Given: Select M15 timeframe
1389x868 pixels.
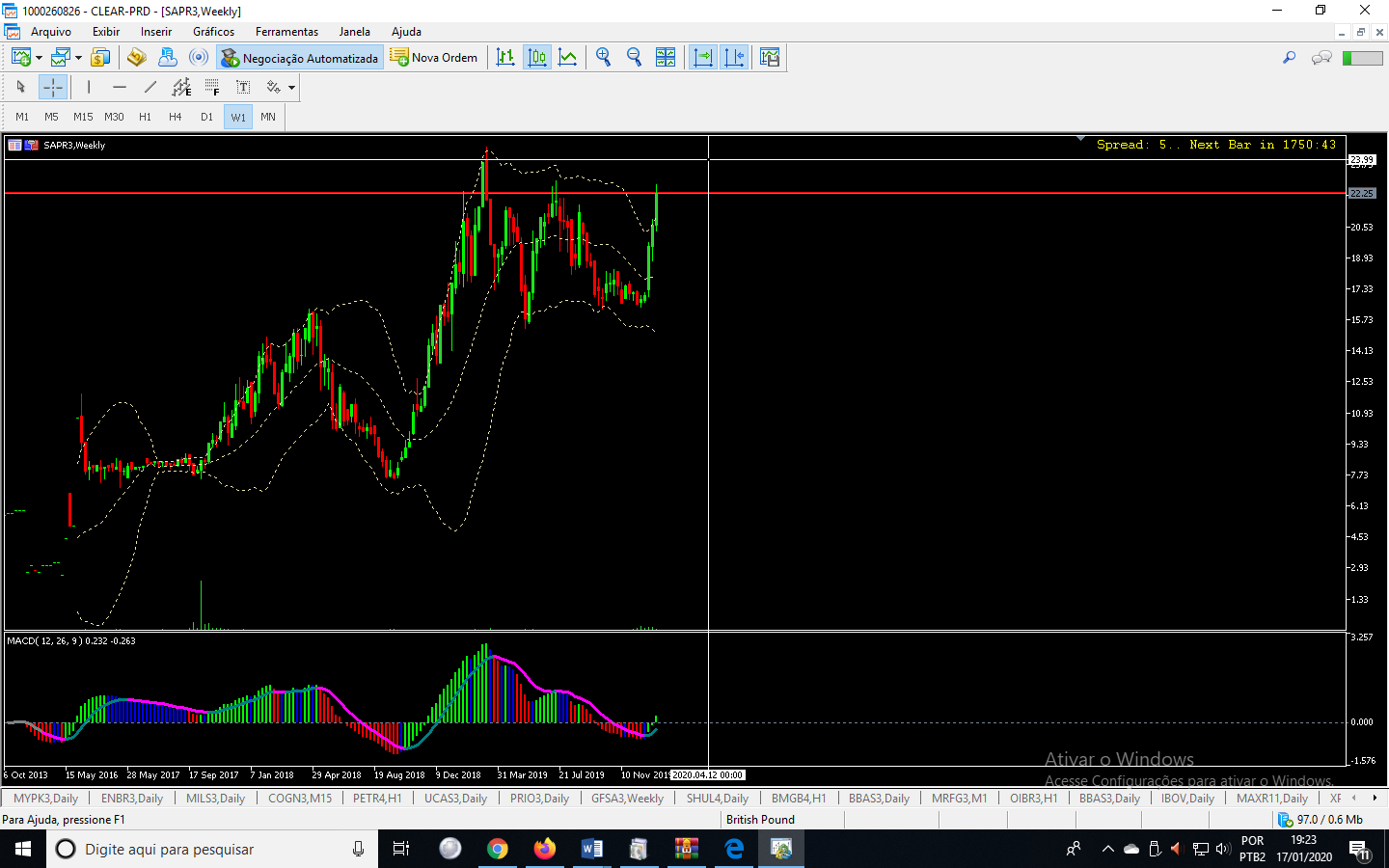Looking at the screenshot, I should [83, 117].
